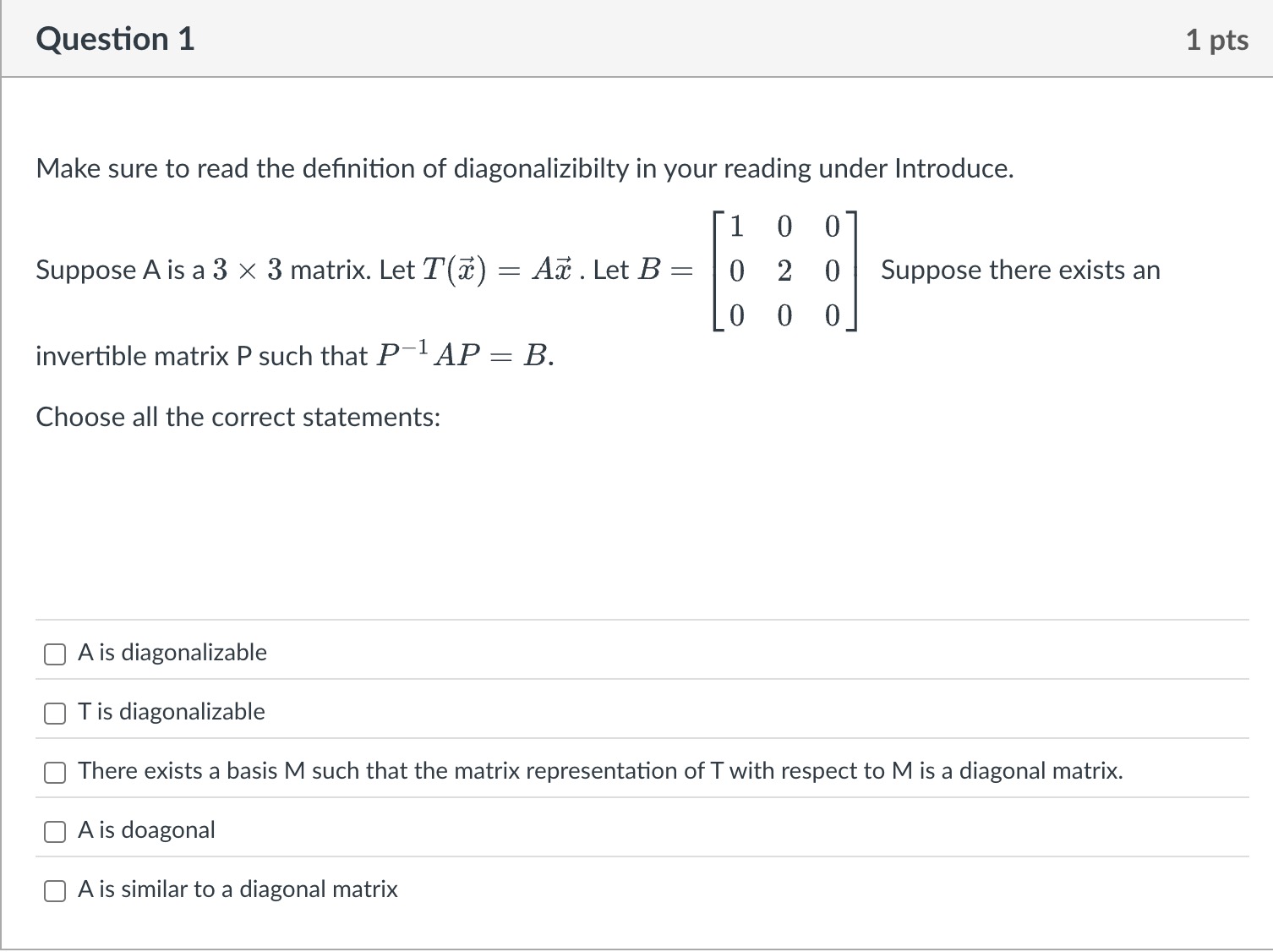Click the diagonalizability reading instruction text
1273x952 pixels.
[524, 168]
